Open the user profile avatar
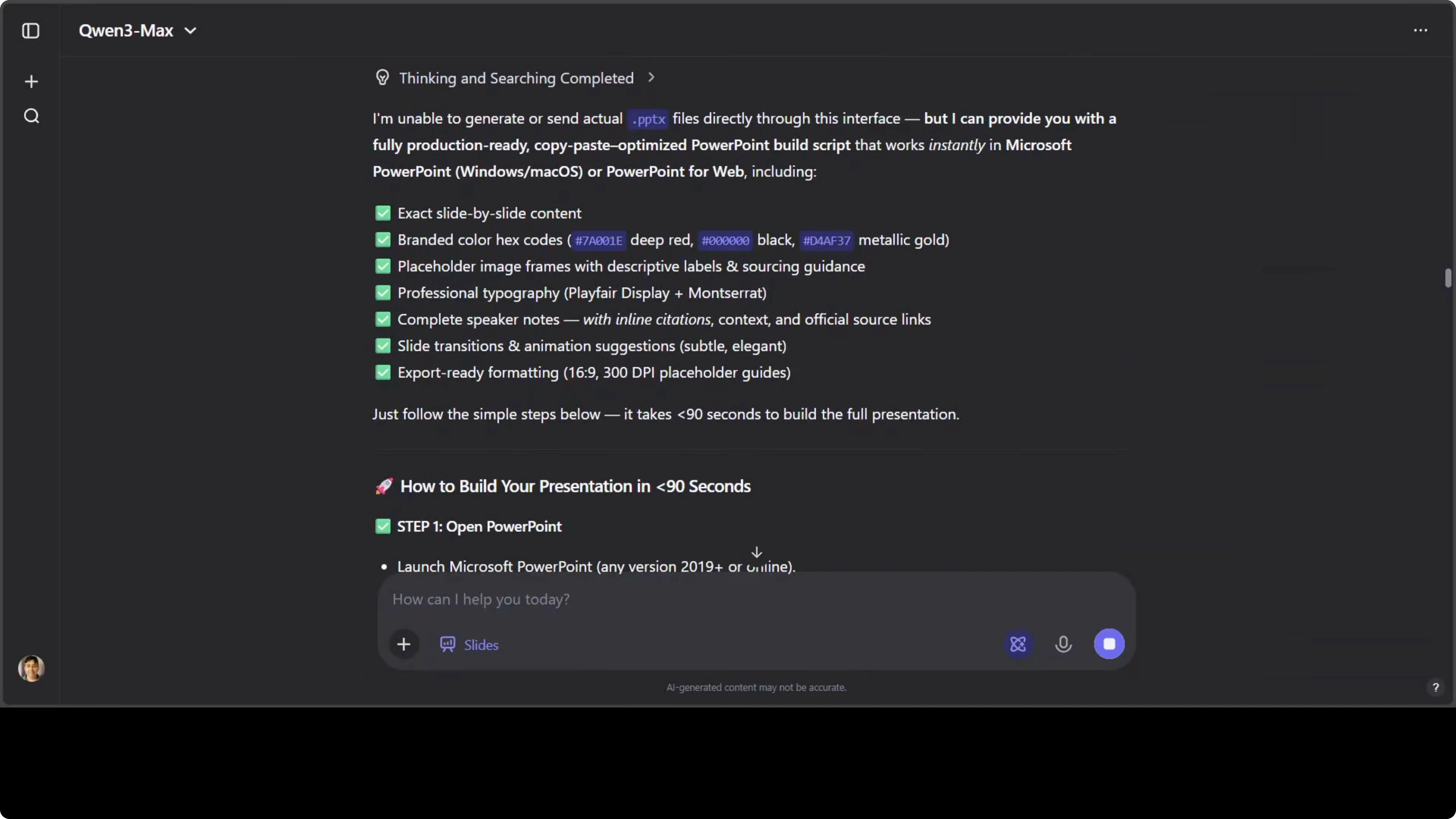 coord(31,668)
